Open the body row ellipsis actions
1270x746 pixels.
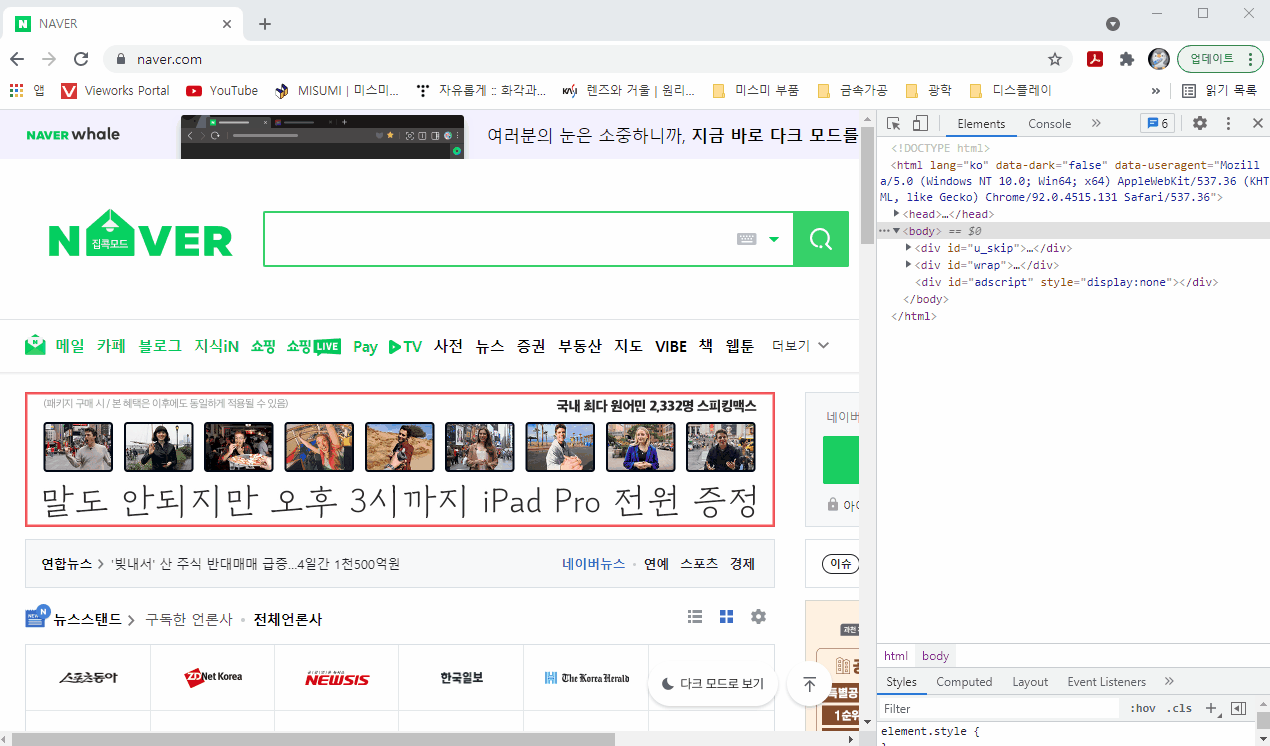883,230
